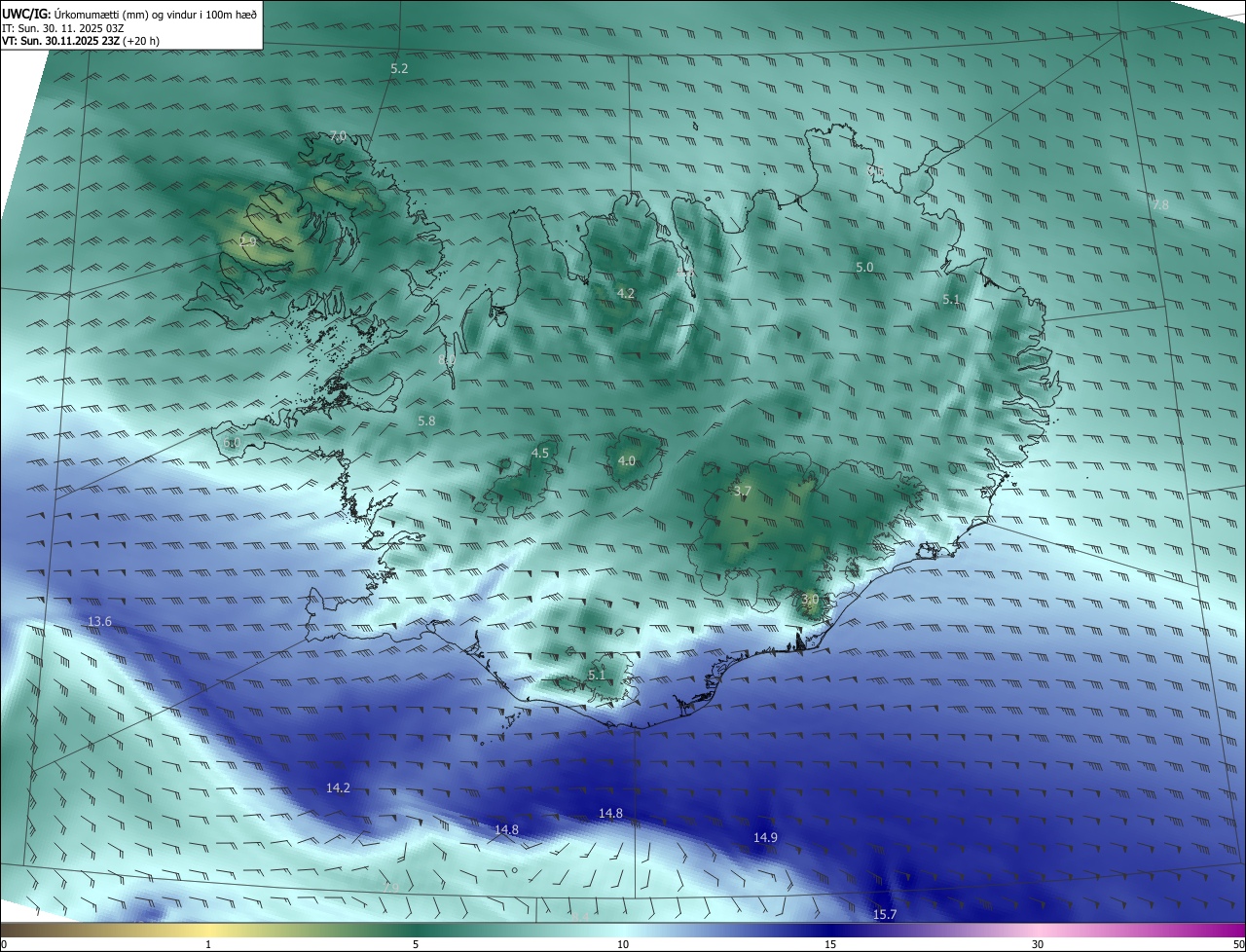Click the '2.9' value over the Westfjords
The width and height of the screenshot is (1246, 952).
tap(247, 240)
